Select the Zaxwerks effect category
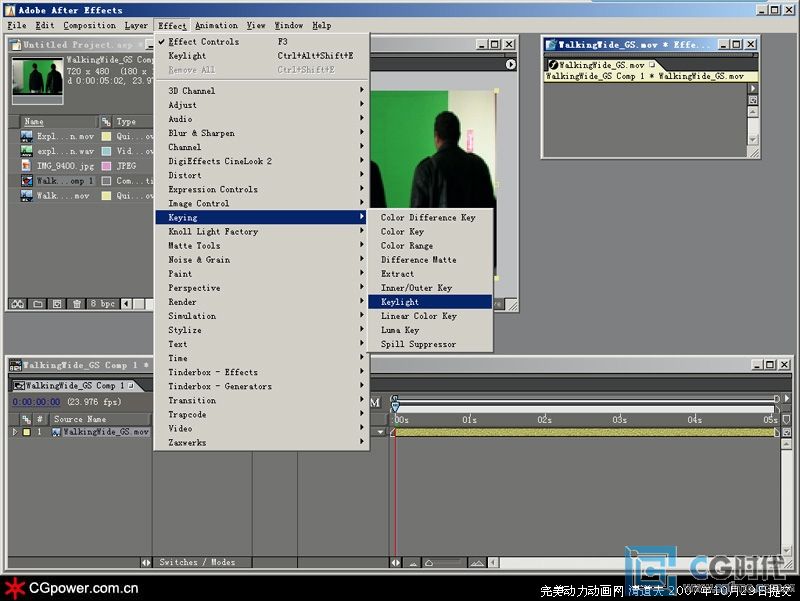The image size is (800, 601). click(262, 442)
